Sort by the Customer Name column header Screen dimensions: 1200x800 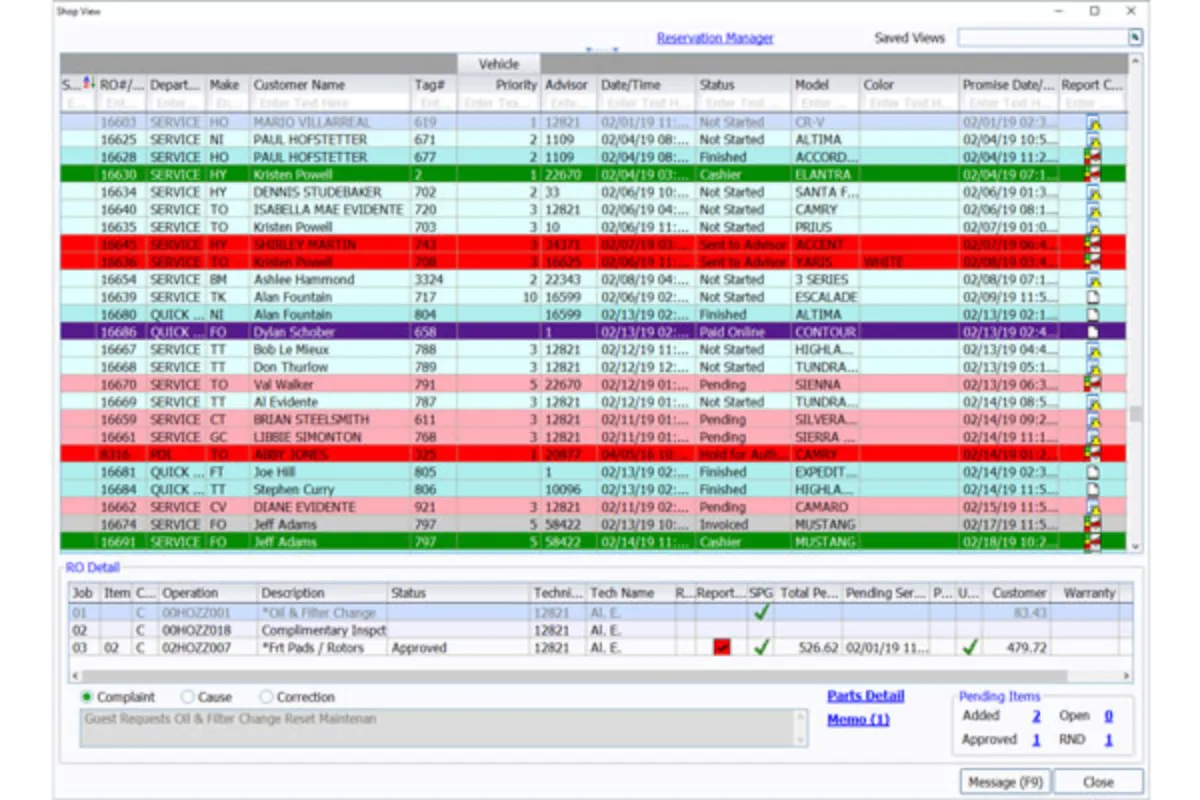pyautogui.click(x=300, y=85)
